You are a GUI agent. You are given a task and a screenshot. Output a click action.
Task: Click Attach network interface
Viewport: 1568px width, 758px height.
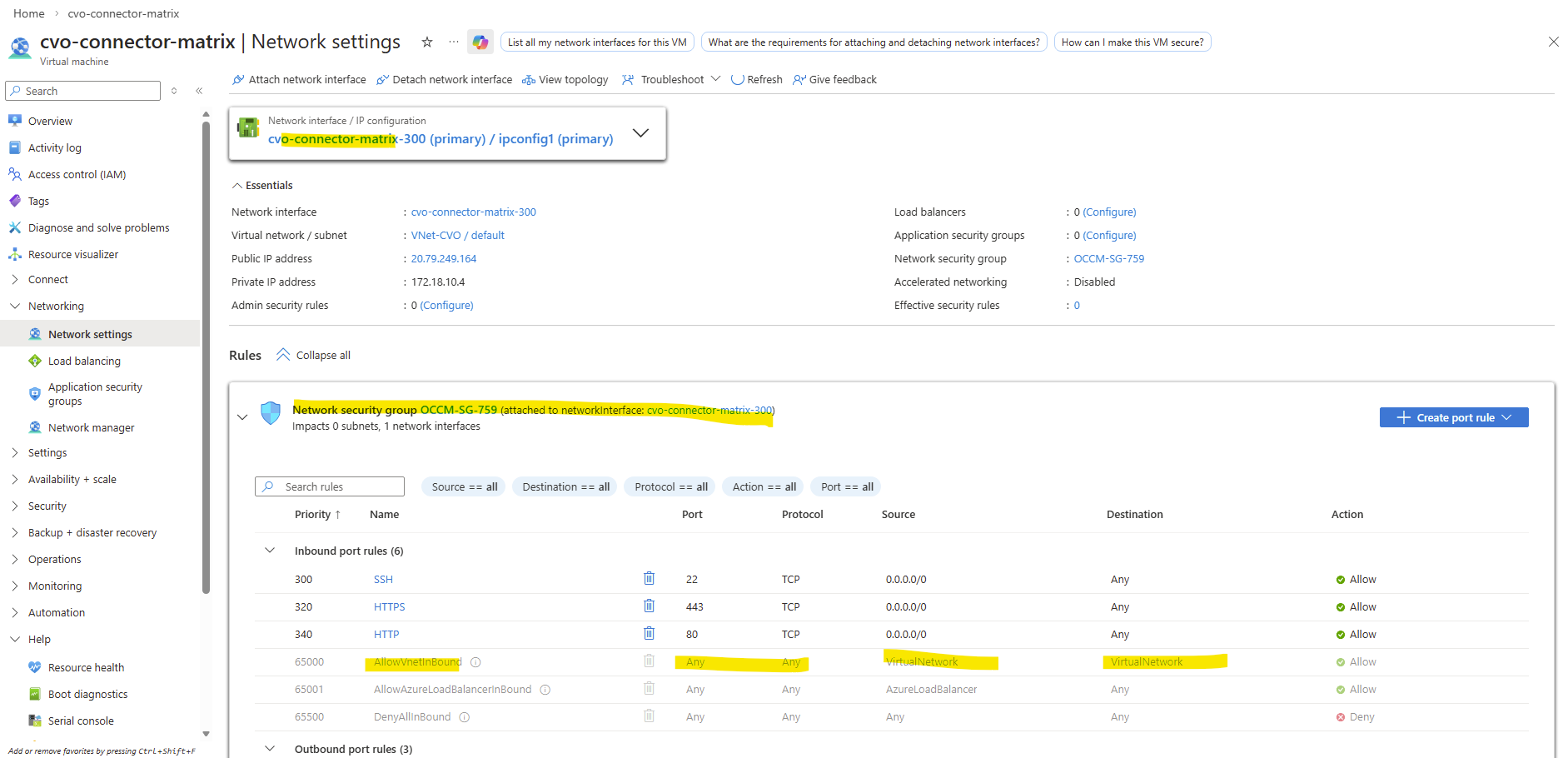pos(299,80)
